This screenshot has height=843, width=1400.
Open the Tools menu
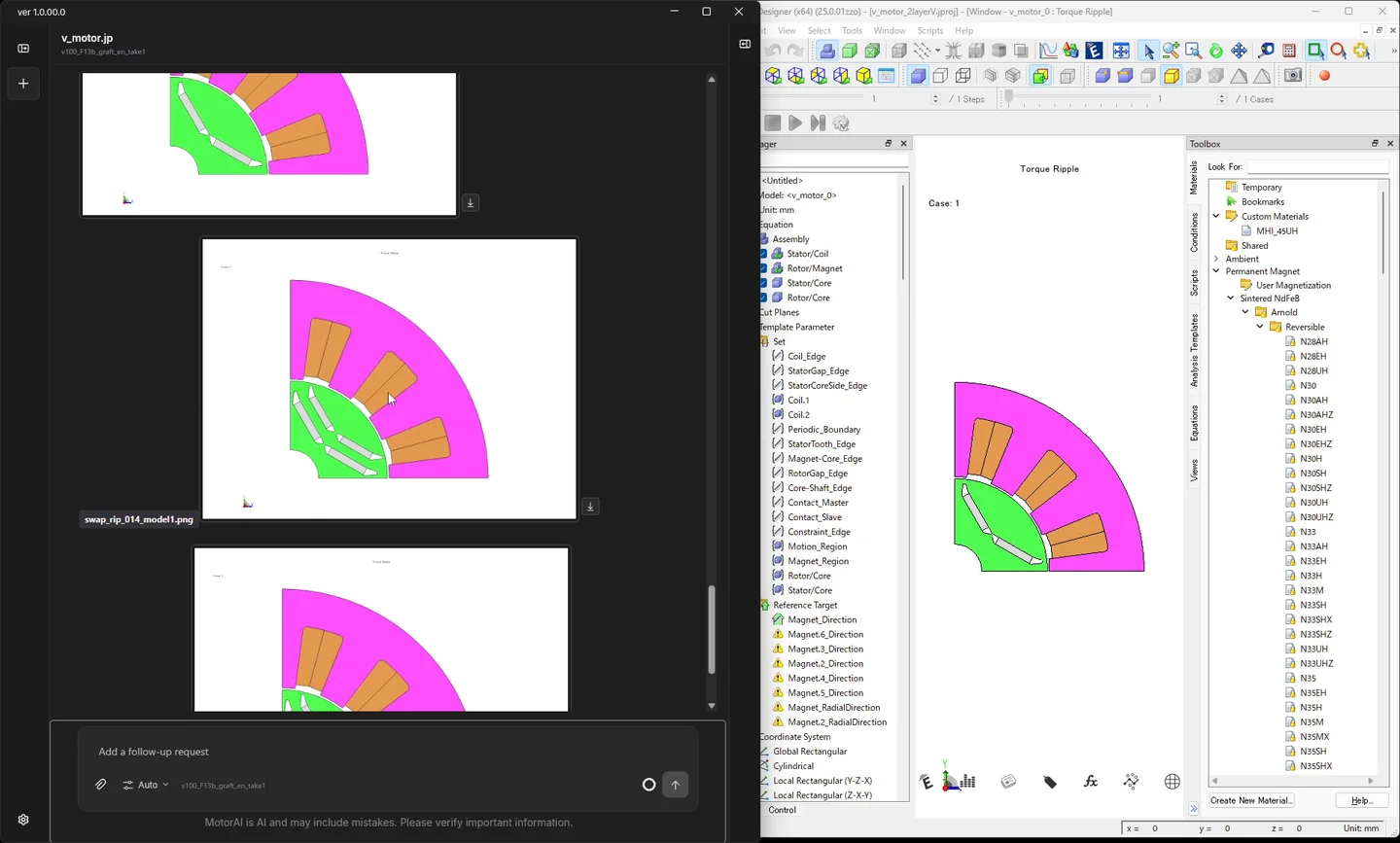pos(852,30)
